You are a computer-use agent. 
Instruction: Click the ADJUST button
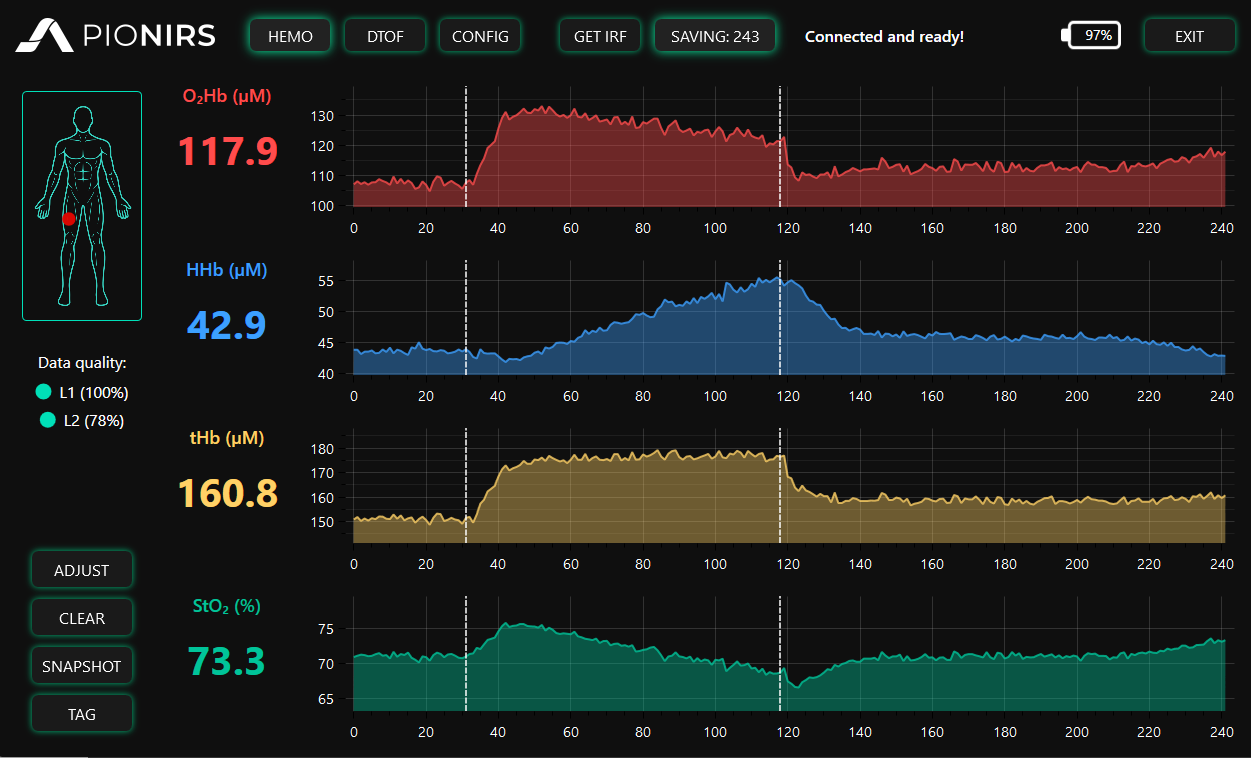pyautogui.click(x=82, y=570)
